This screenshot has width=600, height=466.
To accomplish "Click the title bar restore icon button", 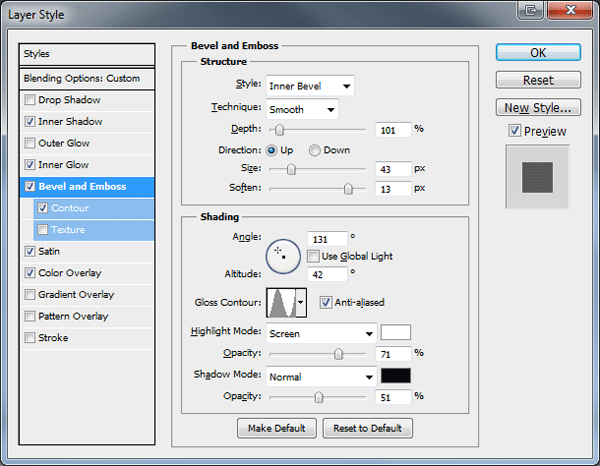I will pyautogui.click(x=530, y=10).
